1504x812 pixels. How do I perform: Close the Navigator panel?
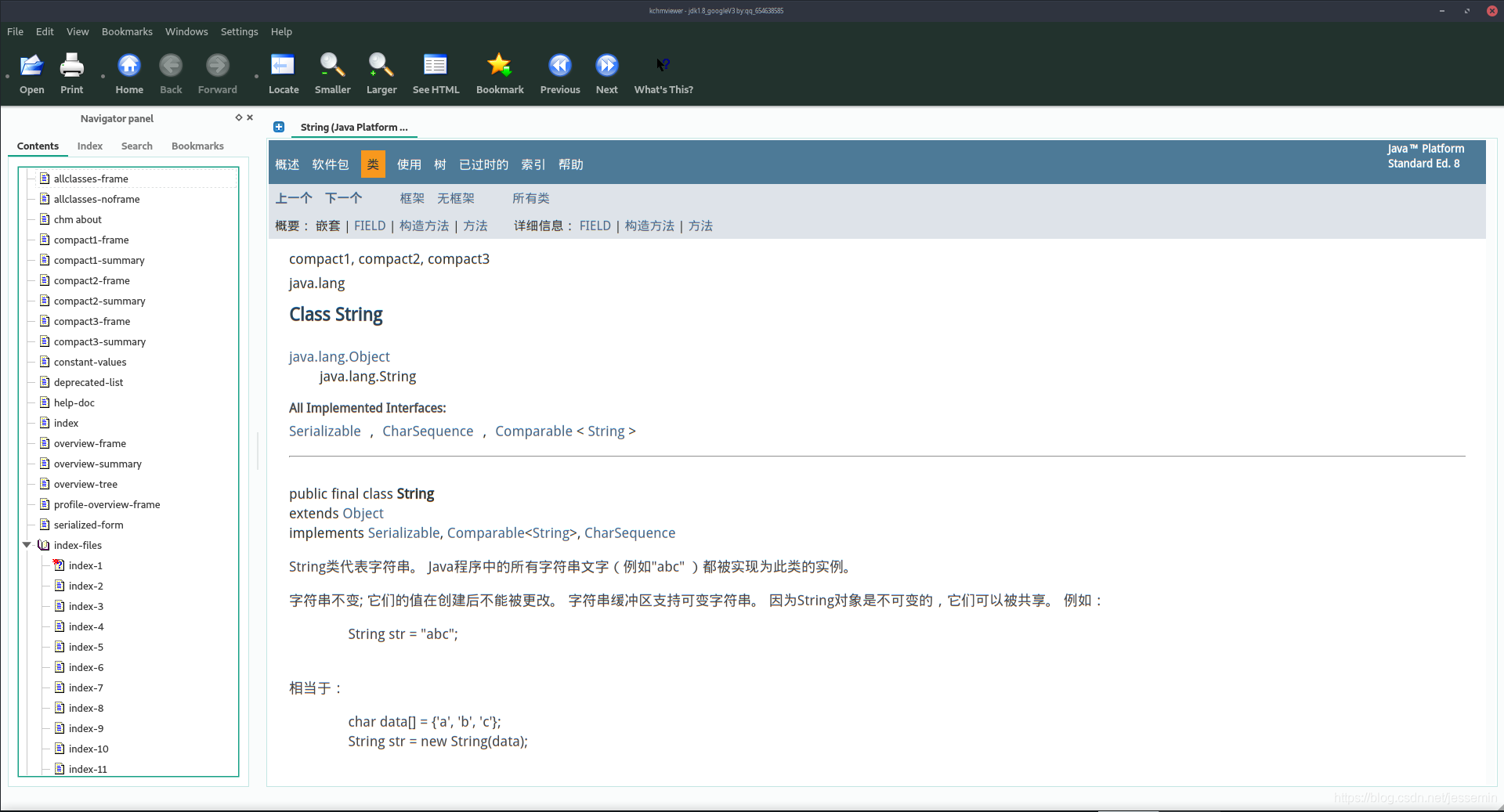[x=250, y=117]
